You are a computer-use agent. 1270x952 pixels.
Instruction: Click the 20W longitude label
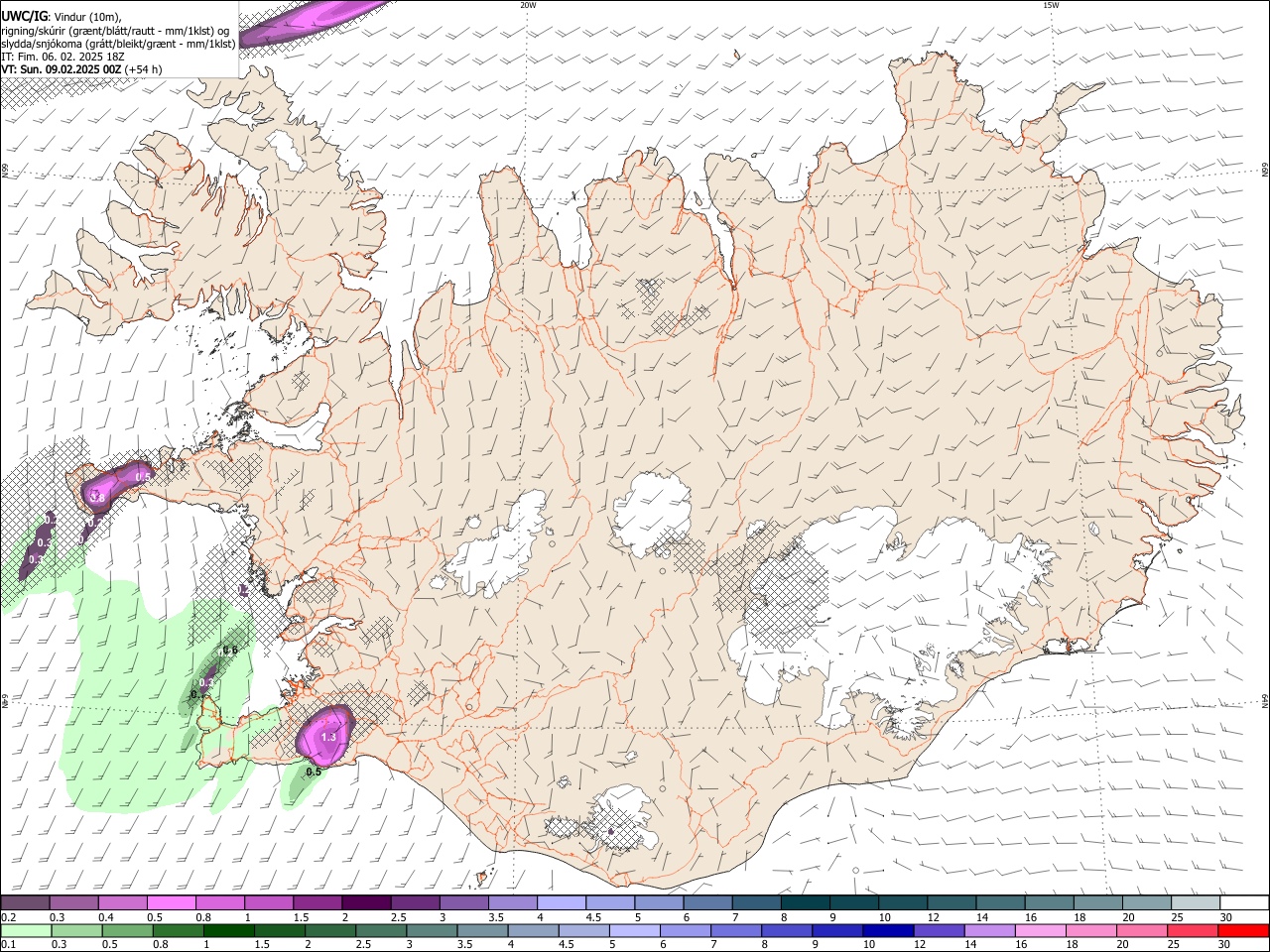(x=528, y=5)
